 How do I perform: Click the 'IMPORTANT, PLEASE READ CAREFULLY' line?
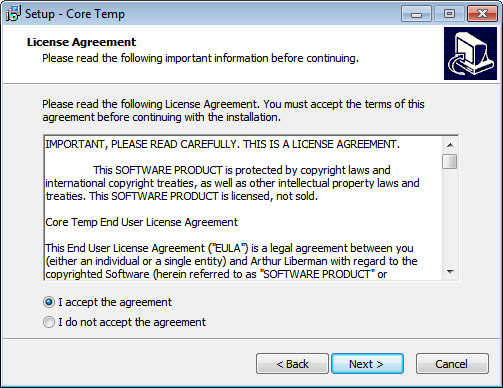point(222,144)
